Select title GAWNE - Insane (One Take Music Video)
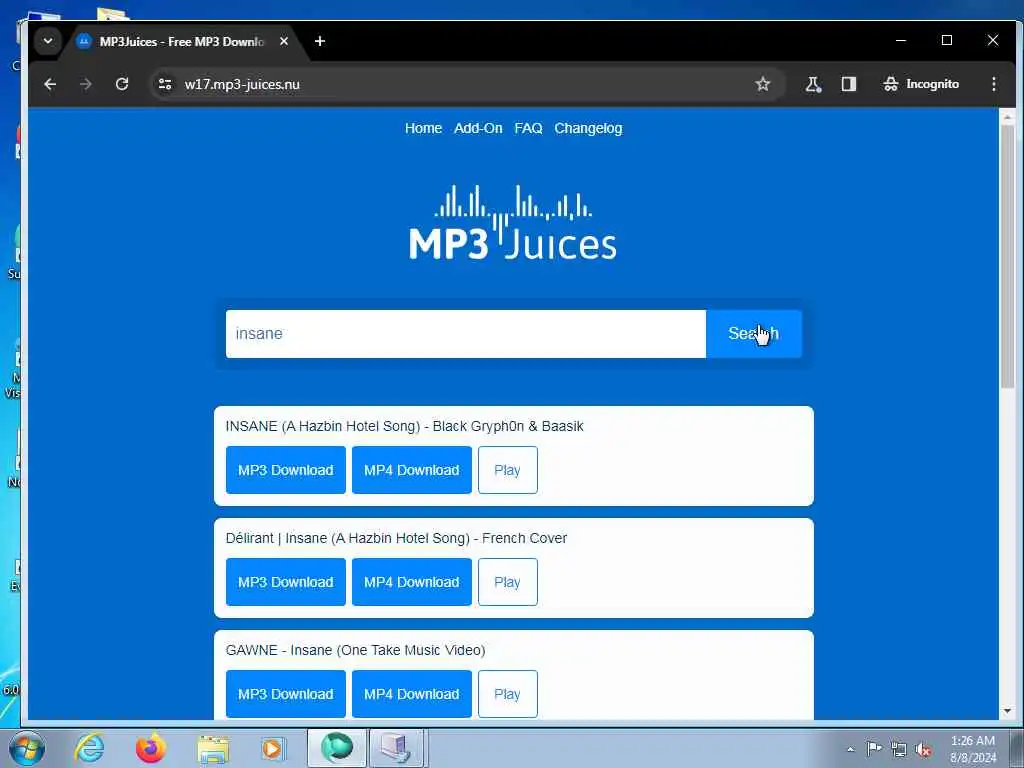 (x=355, y=650)
